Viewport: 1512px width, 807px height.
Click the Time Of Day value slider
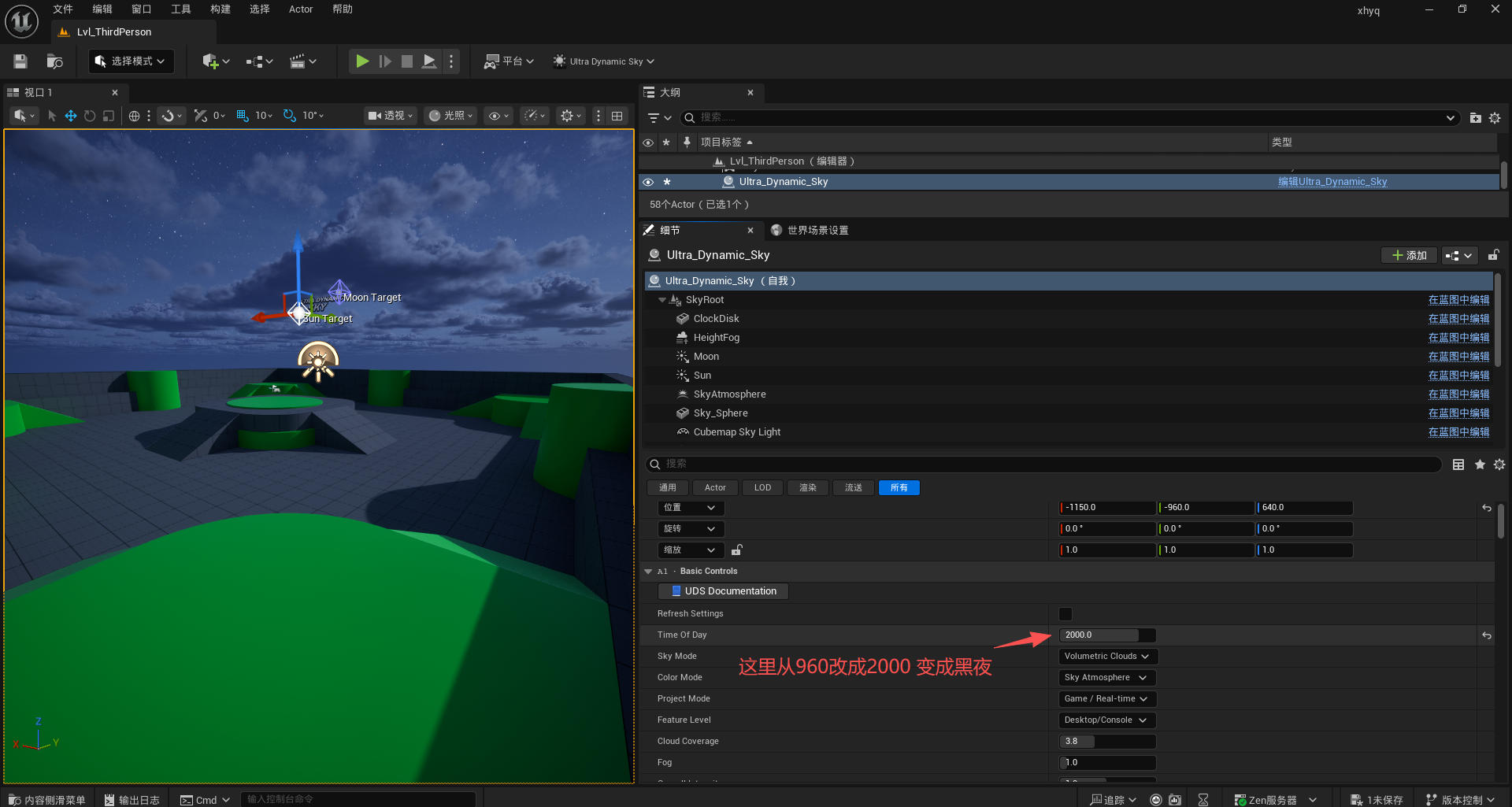coord(1107,635)
